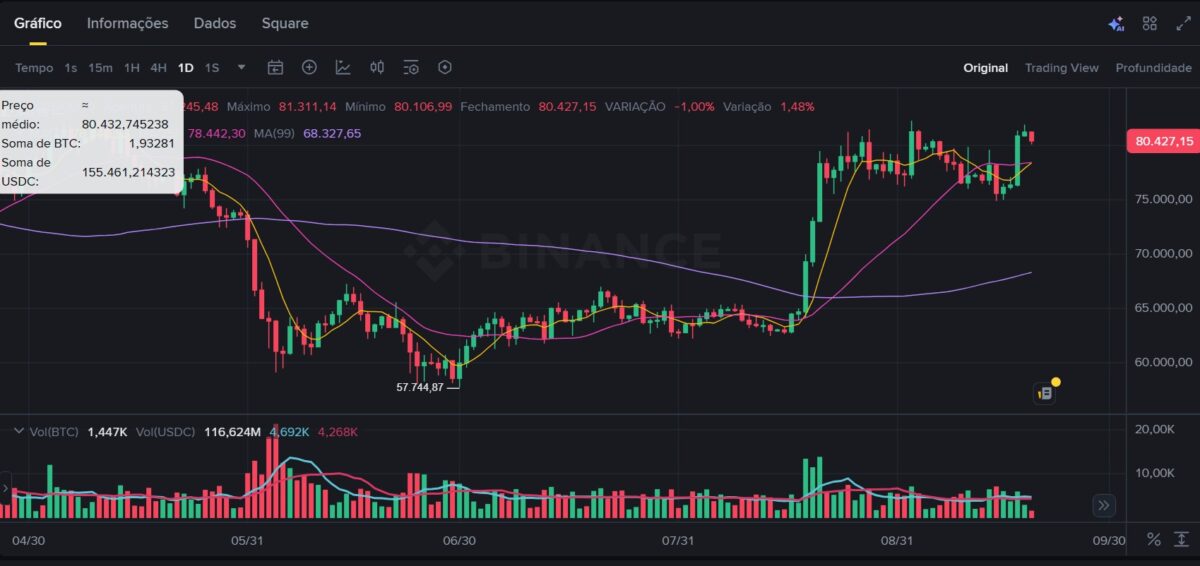Change chart style via candlestick icon

[377, 68]
